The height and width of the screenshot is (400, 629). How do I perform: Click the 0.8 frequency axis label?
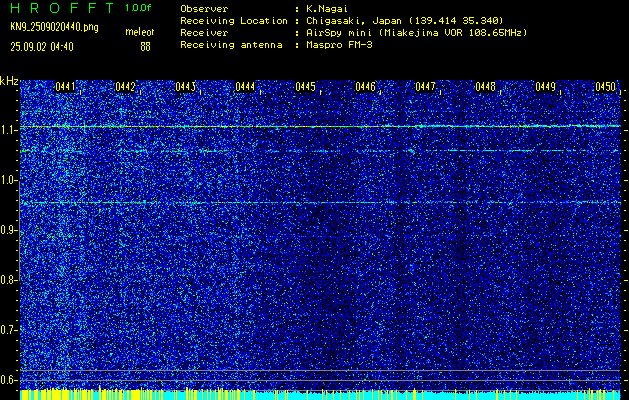(x=7, y=280)
